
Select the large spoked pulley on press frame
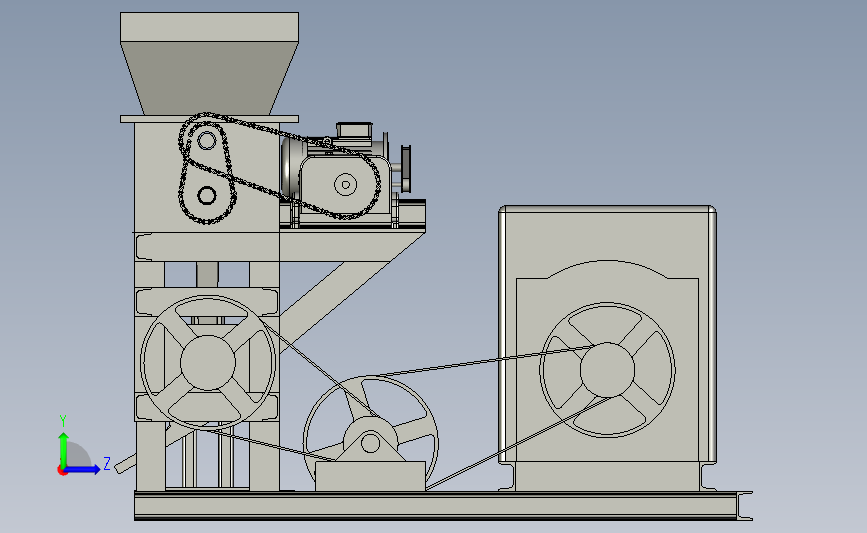[208, 362]
